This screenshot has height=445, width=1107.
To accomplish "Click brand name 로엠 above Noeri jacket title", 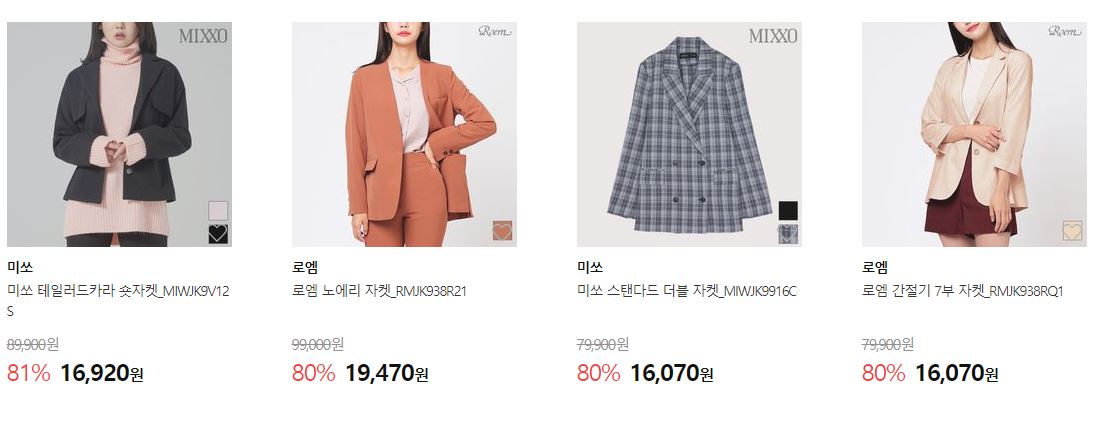I will tap(305, 267).
